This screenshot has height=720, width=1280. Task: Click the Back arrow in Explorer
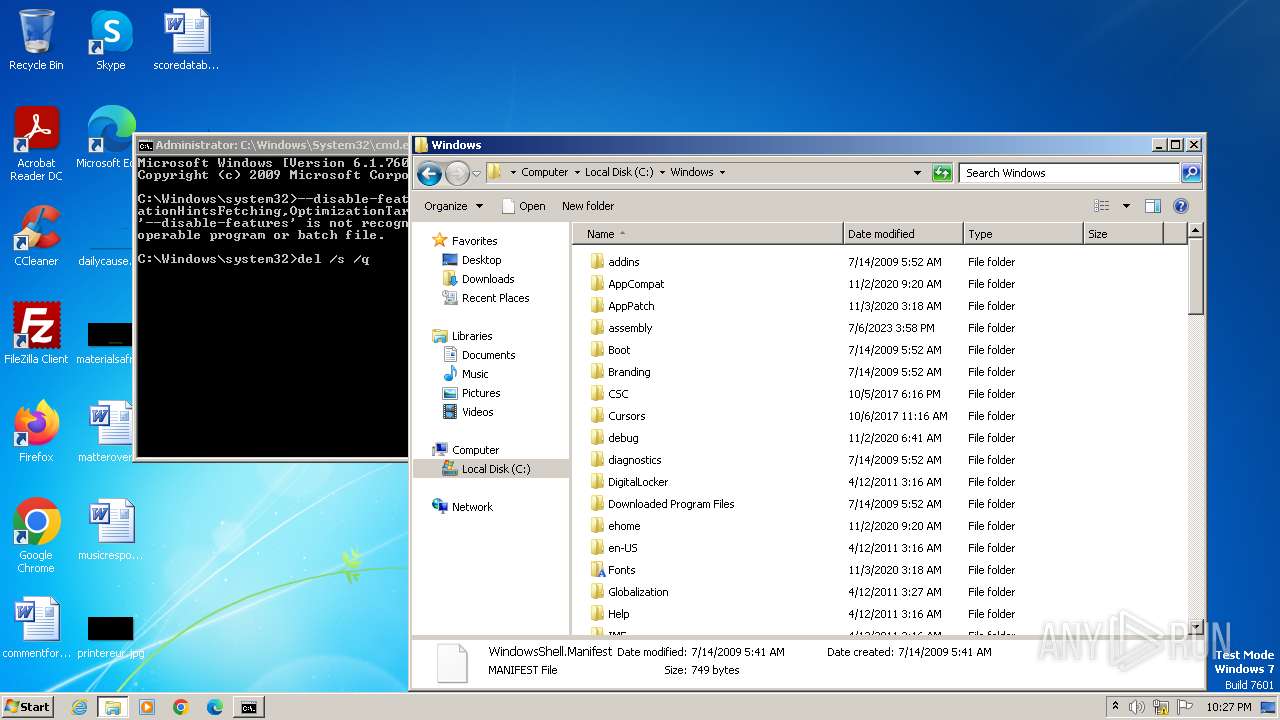tap(429, 173)
